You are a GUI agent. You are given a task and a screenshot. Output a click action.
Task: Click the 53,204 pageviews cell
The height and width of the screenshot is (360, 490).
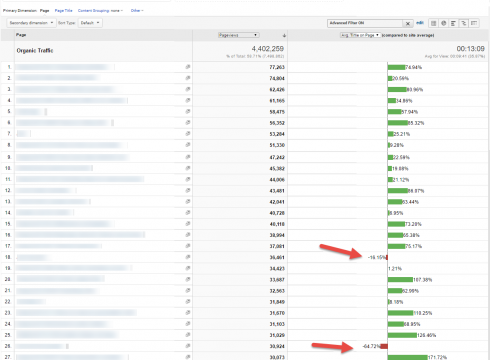point(277,134)
